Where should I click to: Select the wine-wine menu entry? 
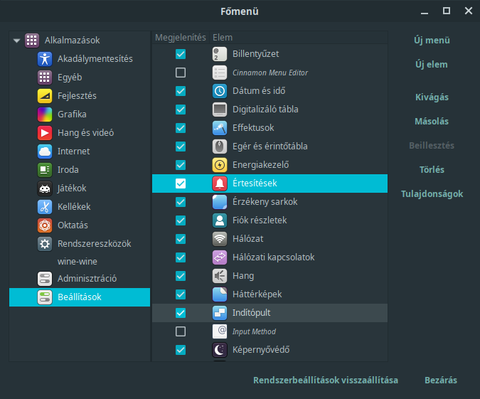tap(77, 262)
